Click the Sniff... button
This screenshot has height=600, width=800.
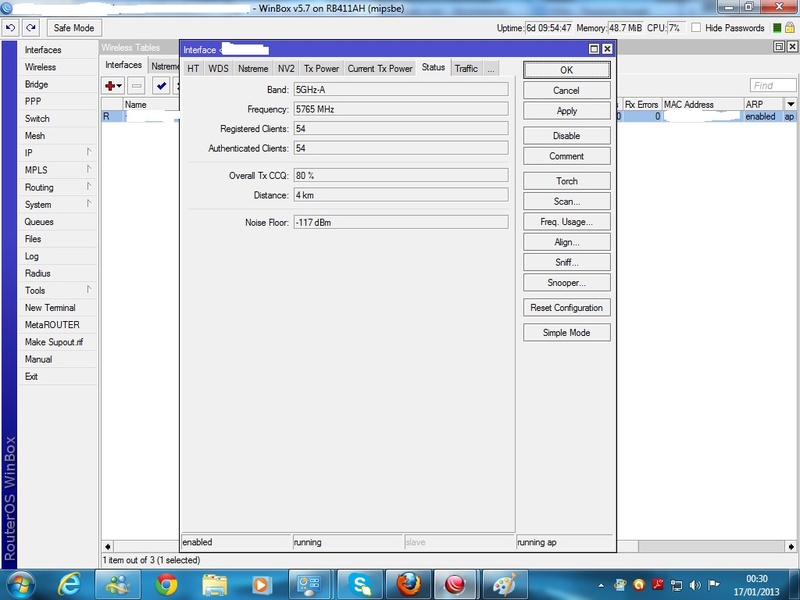coord(566,262)
